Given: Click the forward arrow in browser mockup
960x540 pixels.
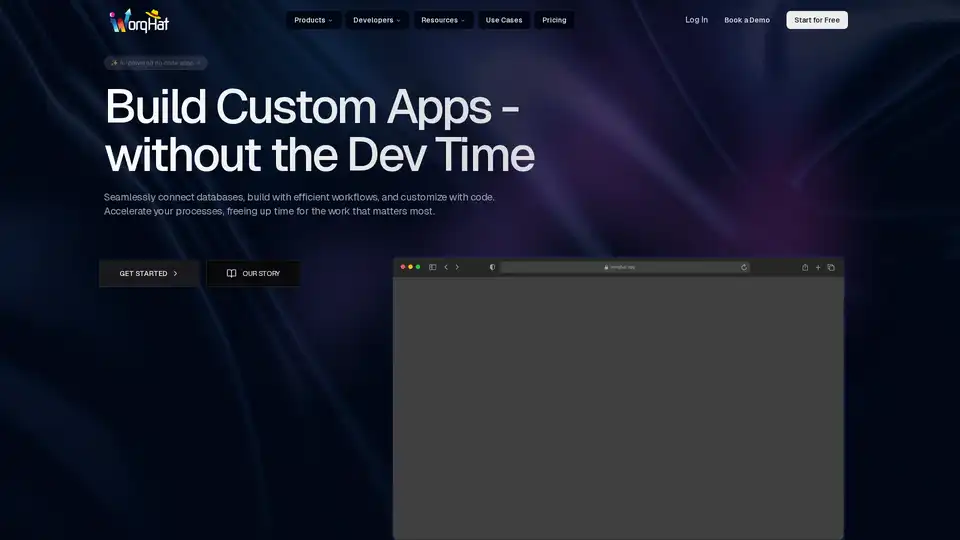Looking at the screenshot, I should click(457, 267).
